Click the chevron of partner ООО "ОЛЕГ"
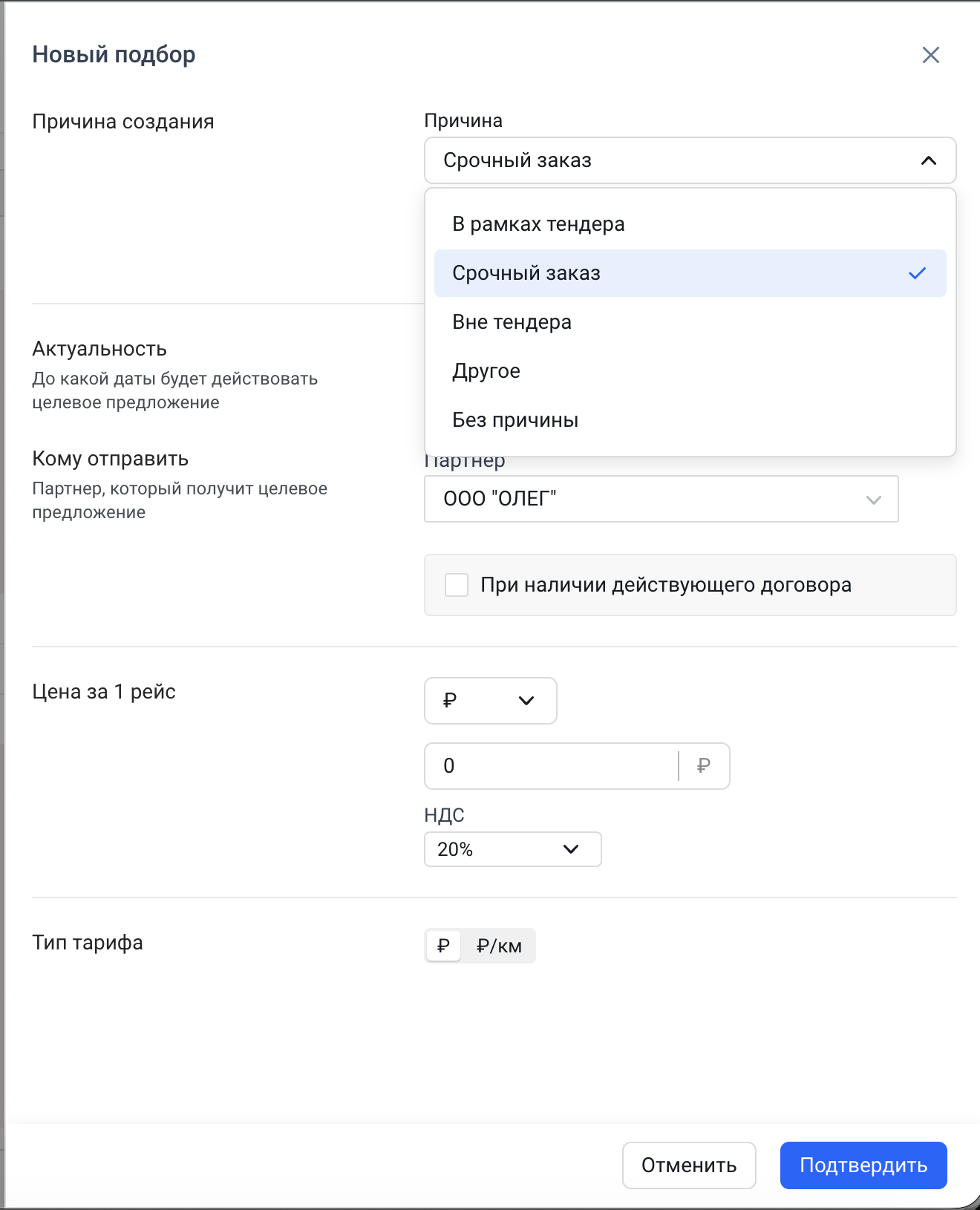The width and height of the screenshot is (980, 1210). click(873, 500)
